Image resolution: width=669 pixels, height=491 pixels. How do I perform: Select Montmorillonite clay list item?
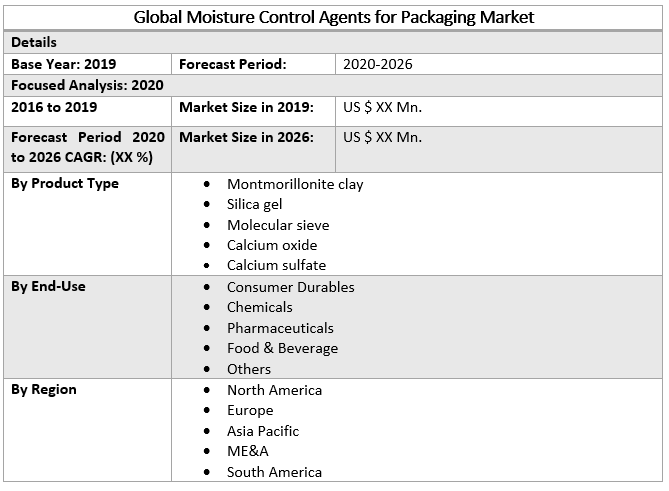click(x=295, y=184)
